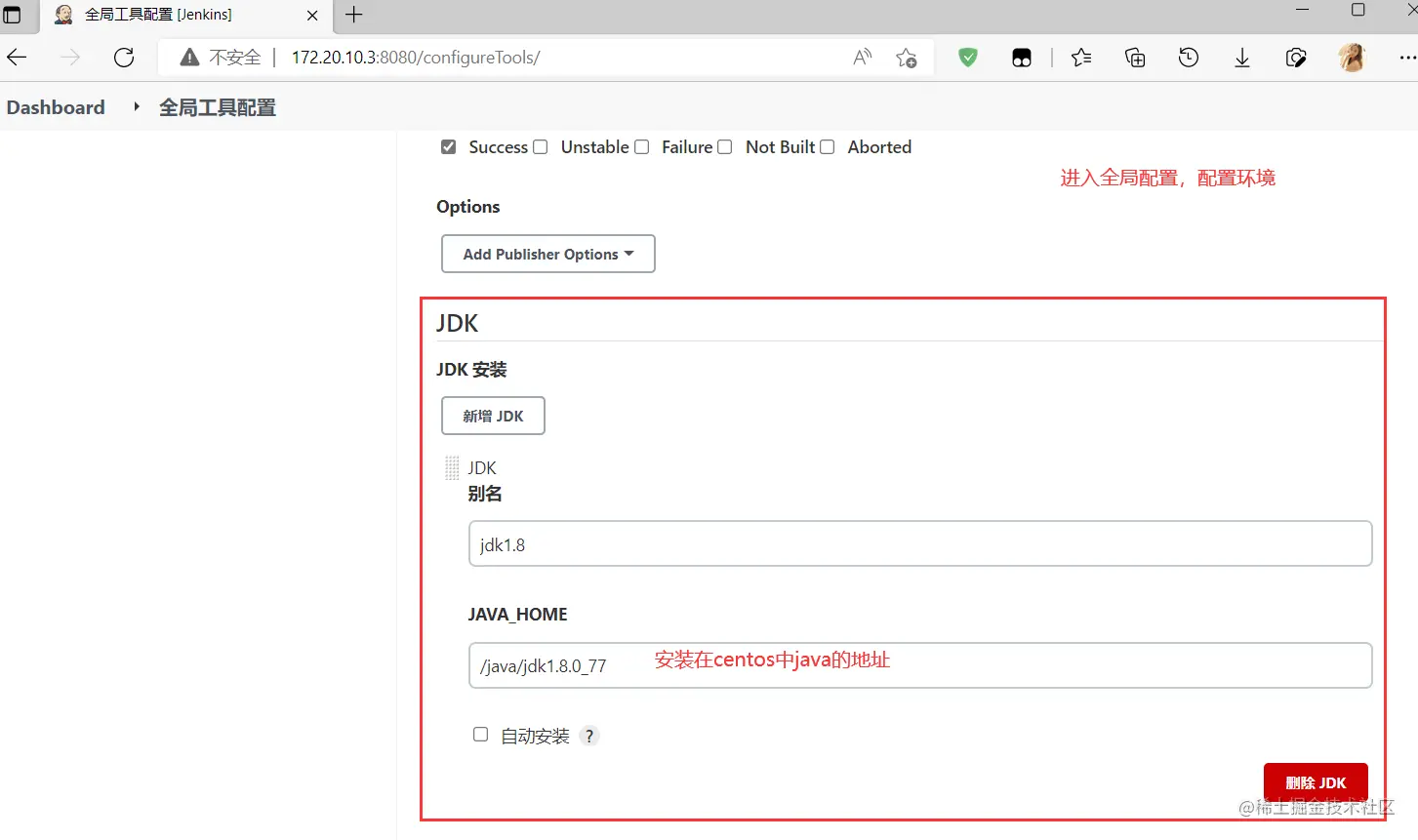The image size is (1418, 840).
Task: Click the browser forward arrow
Action: coord(70,58)
